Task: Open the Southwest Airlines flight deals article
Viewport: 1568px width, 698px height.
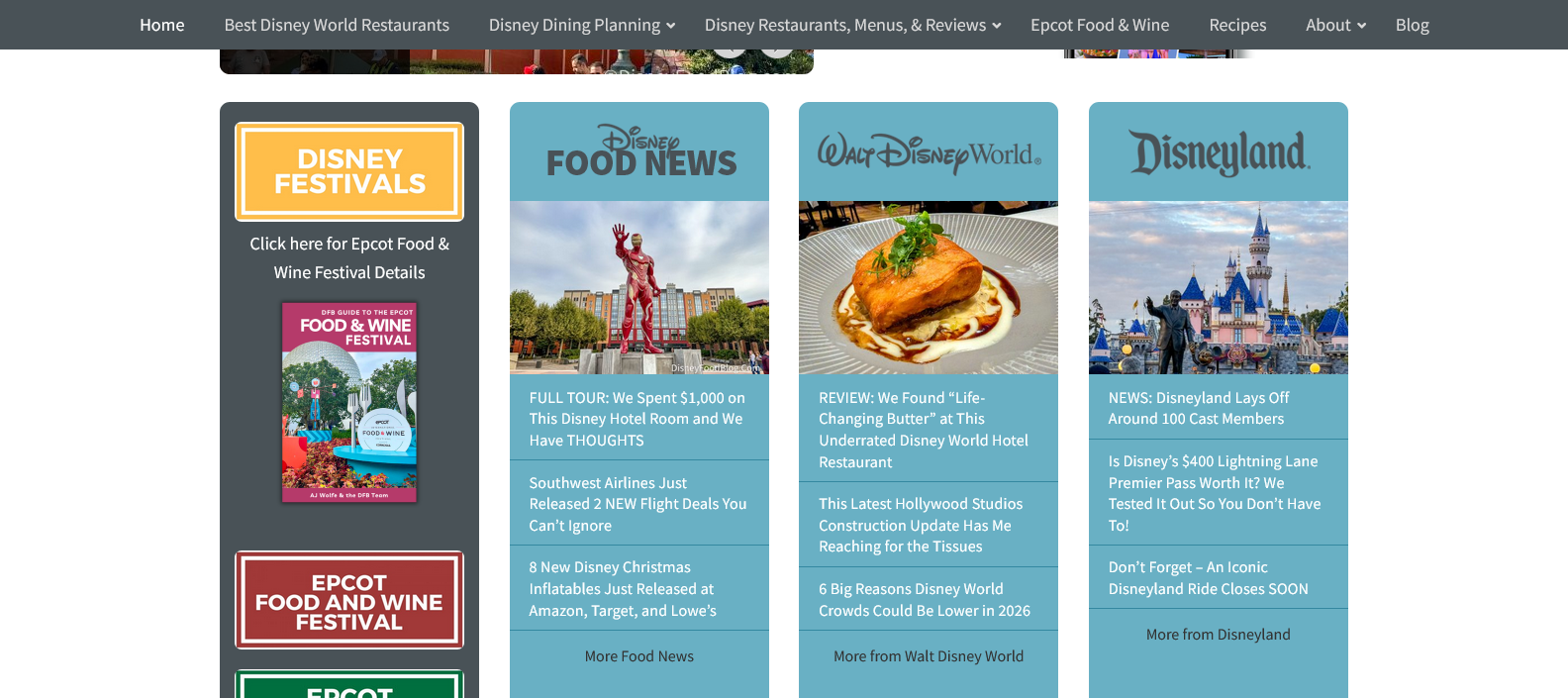Action: 637,504
